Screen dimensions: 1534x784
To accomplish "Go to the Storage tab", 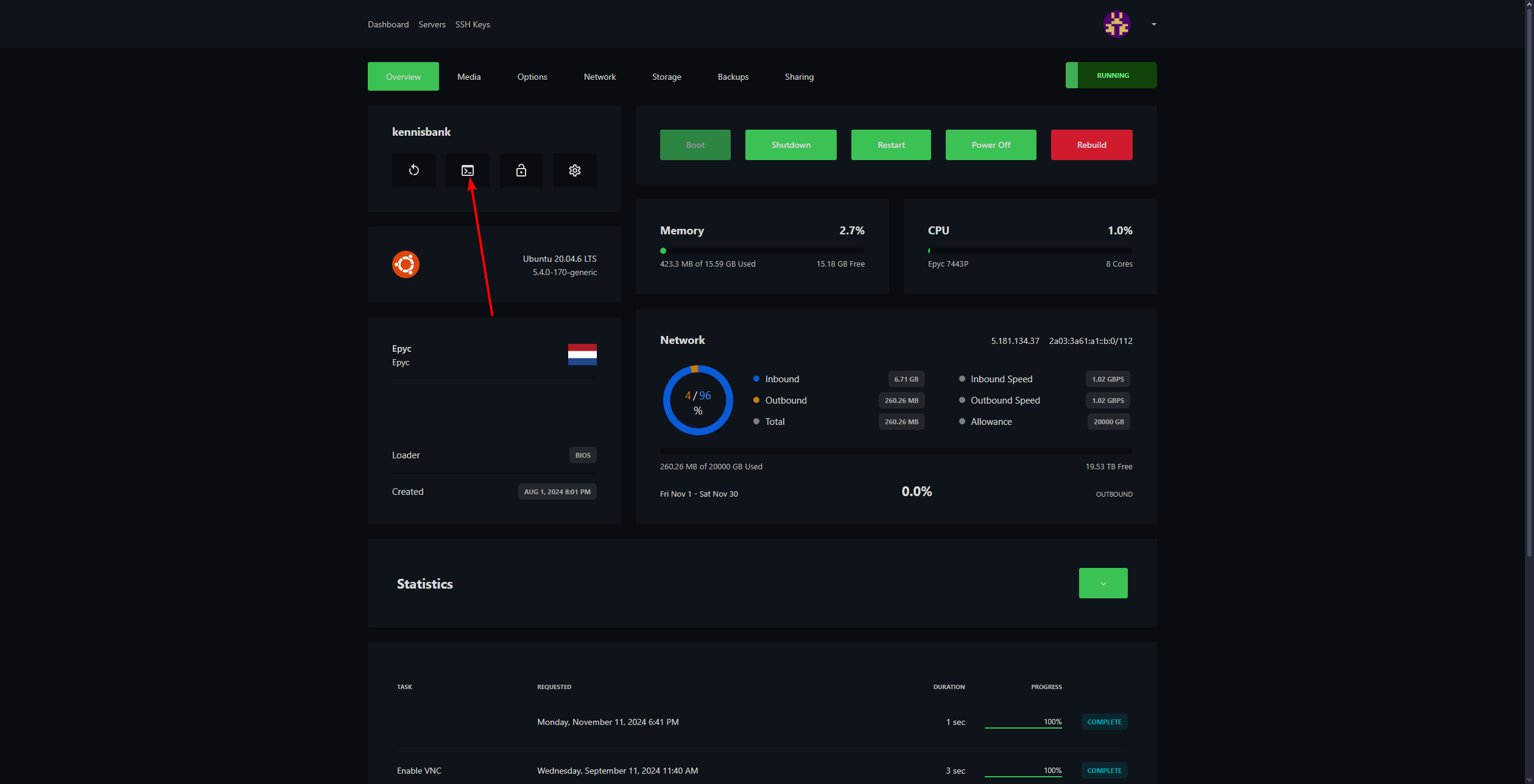I will (x=666, y=77).
